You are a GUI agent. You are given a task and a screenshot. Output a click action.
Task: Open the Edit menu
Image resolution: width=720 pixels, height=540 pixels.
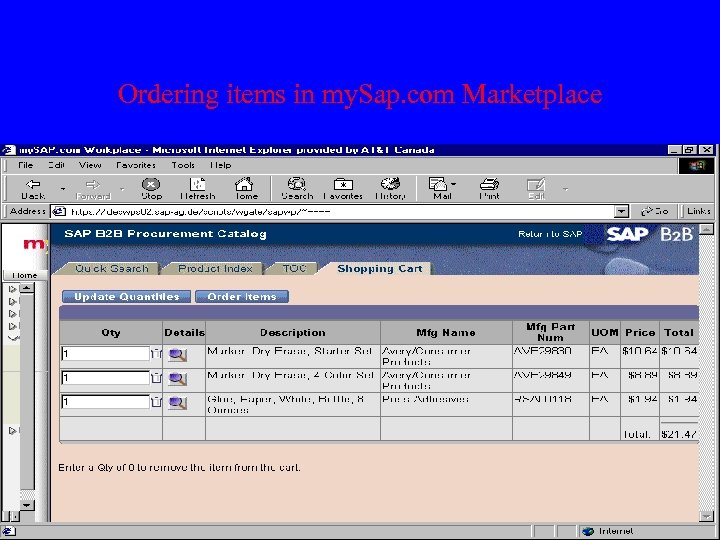(x=56, y=165)
